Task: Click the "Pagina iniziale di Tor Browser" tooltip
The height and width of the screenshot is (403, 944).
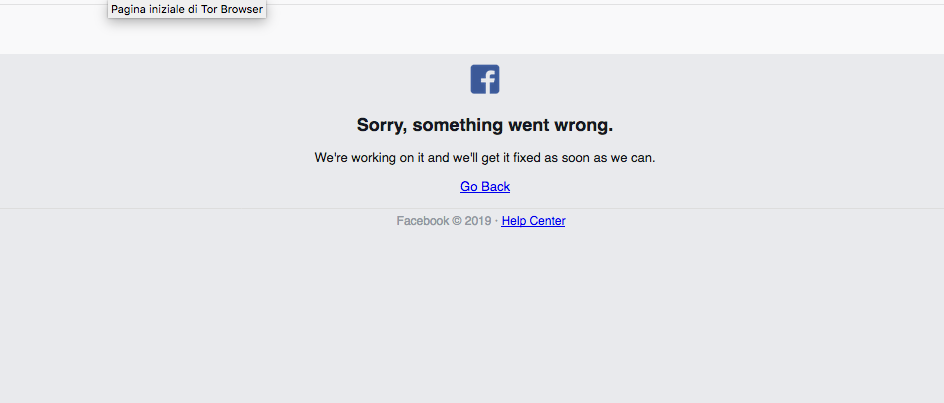Action: (x=187, y=10)
